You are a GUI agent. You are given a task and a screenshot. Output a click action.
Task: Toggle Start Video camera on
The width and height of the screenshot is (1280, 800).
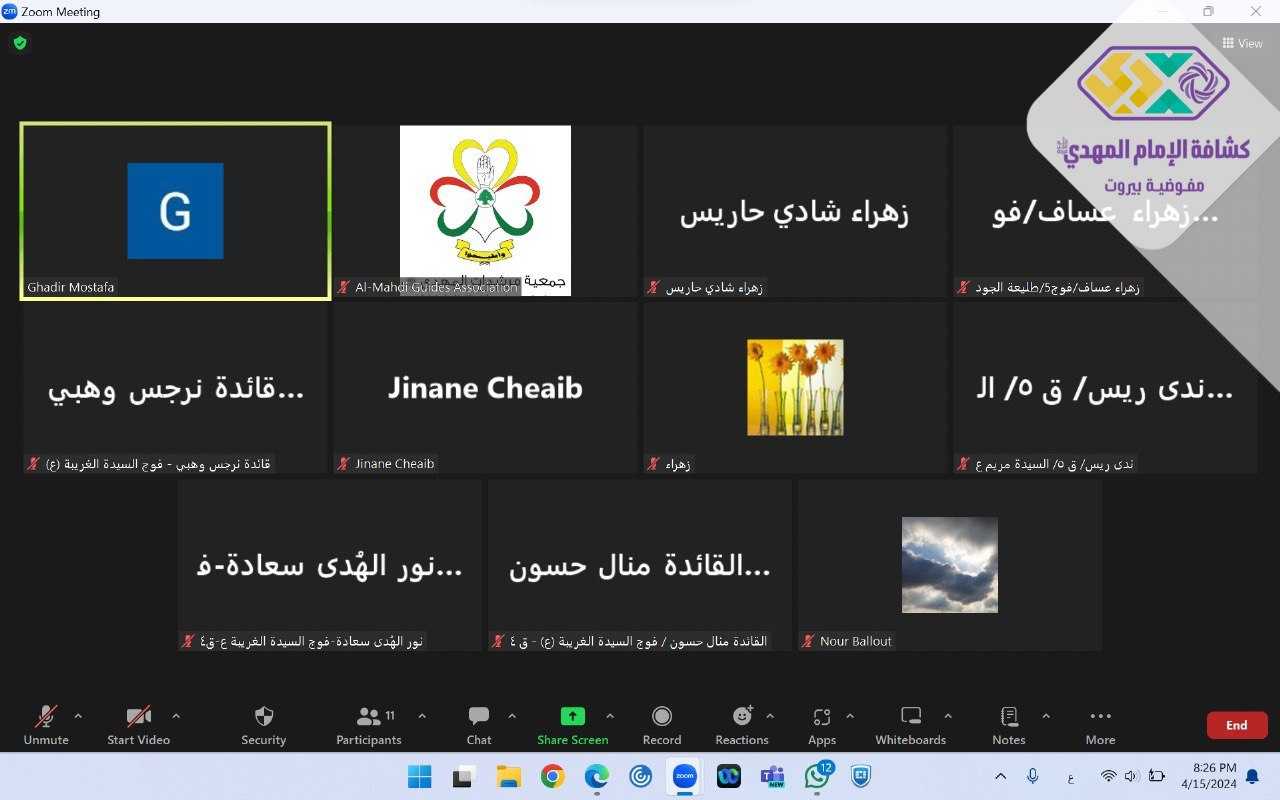(x=138, y=717)
